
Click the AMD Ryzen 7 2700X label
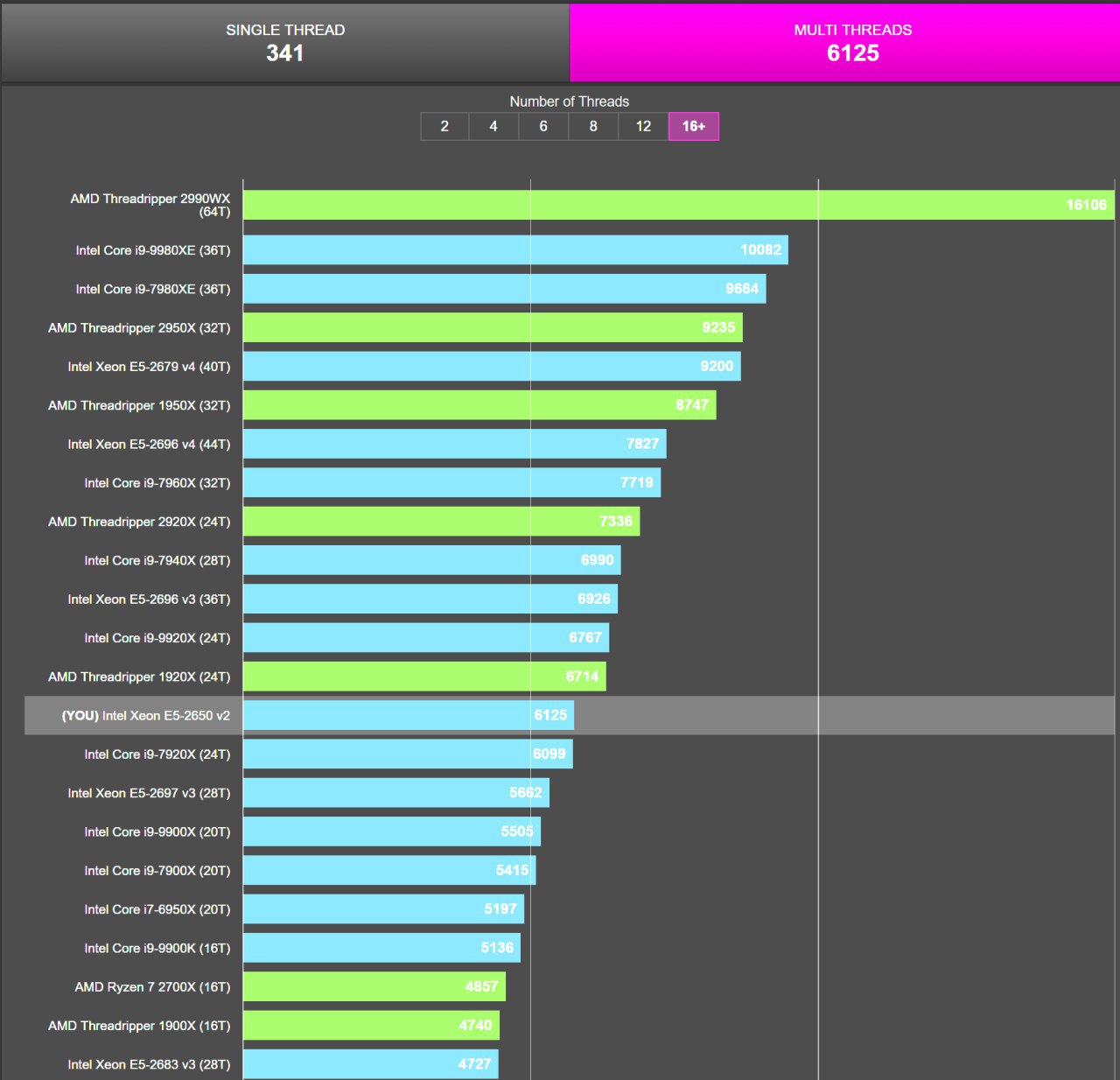click(x=153, y=987)
